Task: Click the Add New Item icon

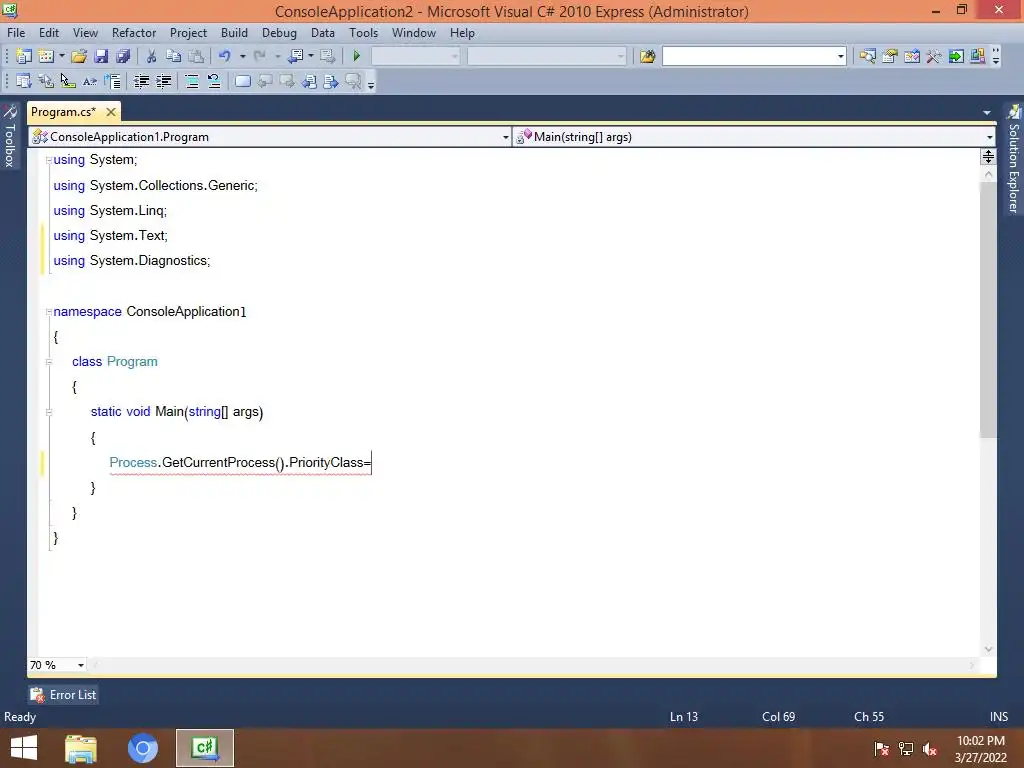Action: pos(46,56)
